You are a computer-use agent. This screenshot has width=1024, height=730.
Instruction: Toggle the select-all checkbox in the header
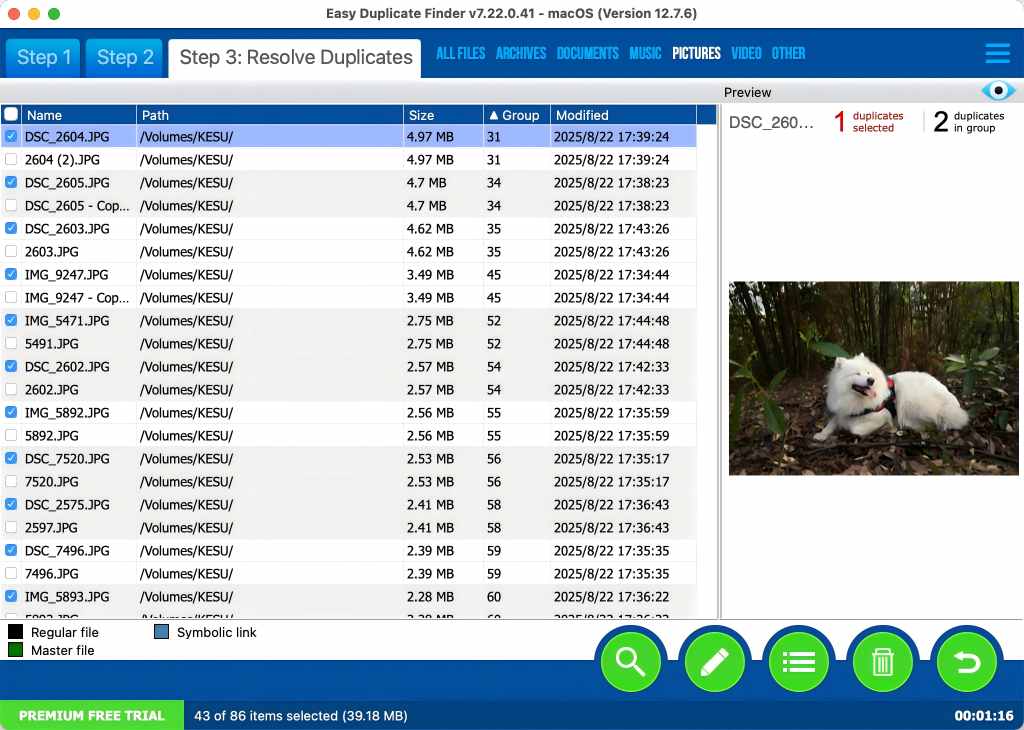(x=11, y=114)
